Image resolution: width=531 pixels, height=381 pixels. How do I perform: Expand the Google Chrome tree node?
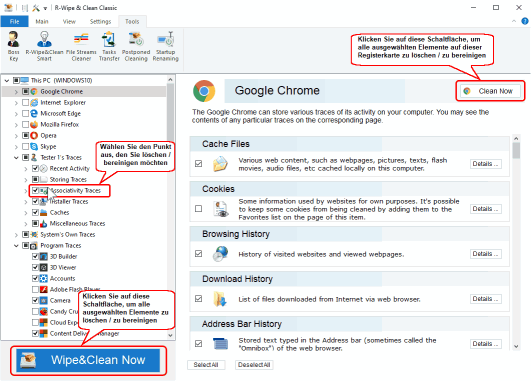tap(16, 91)
